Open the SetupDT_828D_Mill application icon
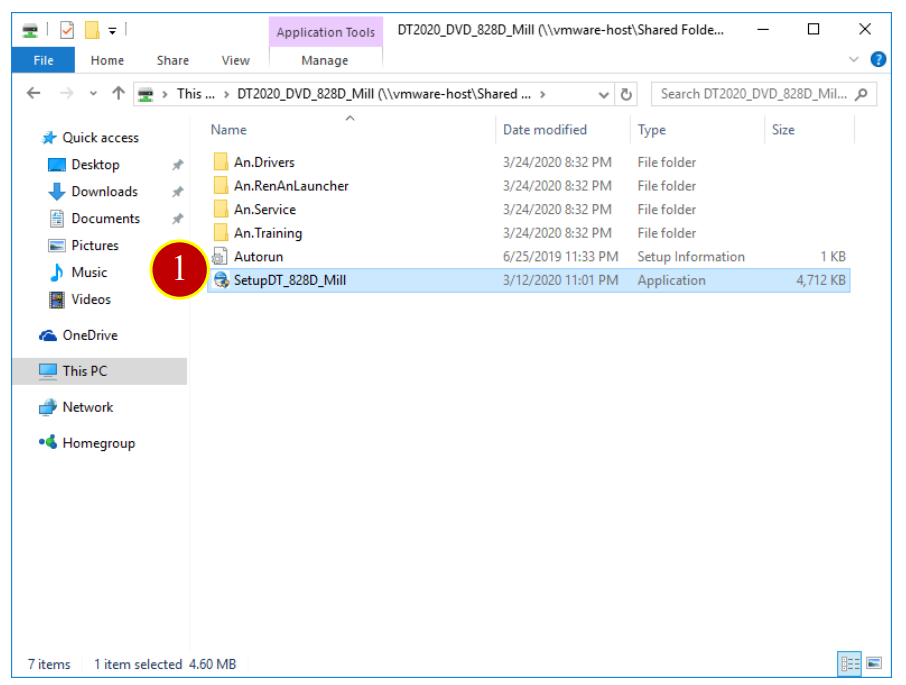 pos(221,280)
